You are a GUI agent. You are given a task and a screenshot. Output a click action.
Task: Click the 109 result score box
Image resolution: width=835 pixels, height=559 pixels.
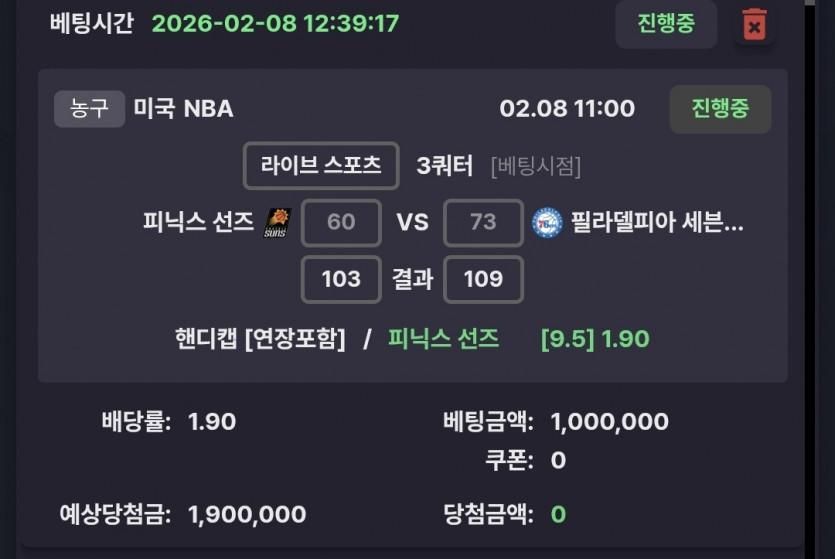pyautogui.click(x=483, y=279)
